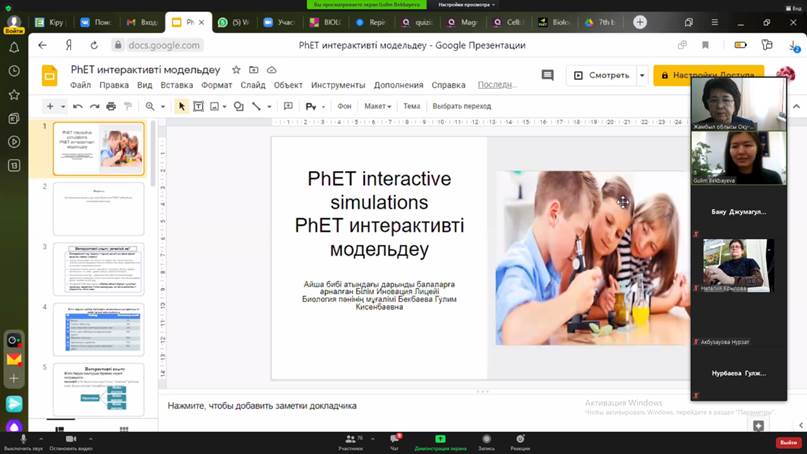
Task: Print the presentation
Action: coord(111,106)
